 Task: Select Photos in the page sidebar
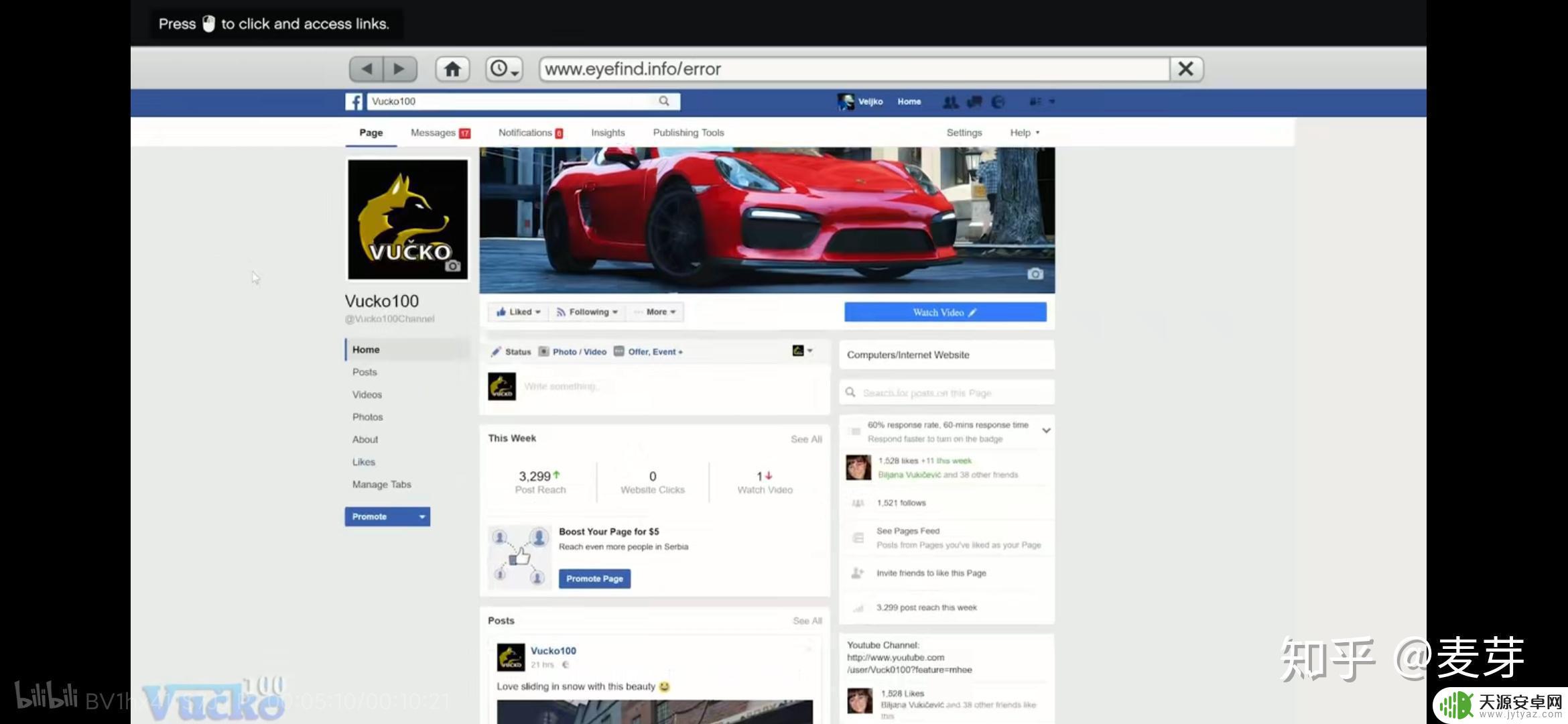pos(368,417)
